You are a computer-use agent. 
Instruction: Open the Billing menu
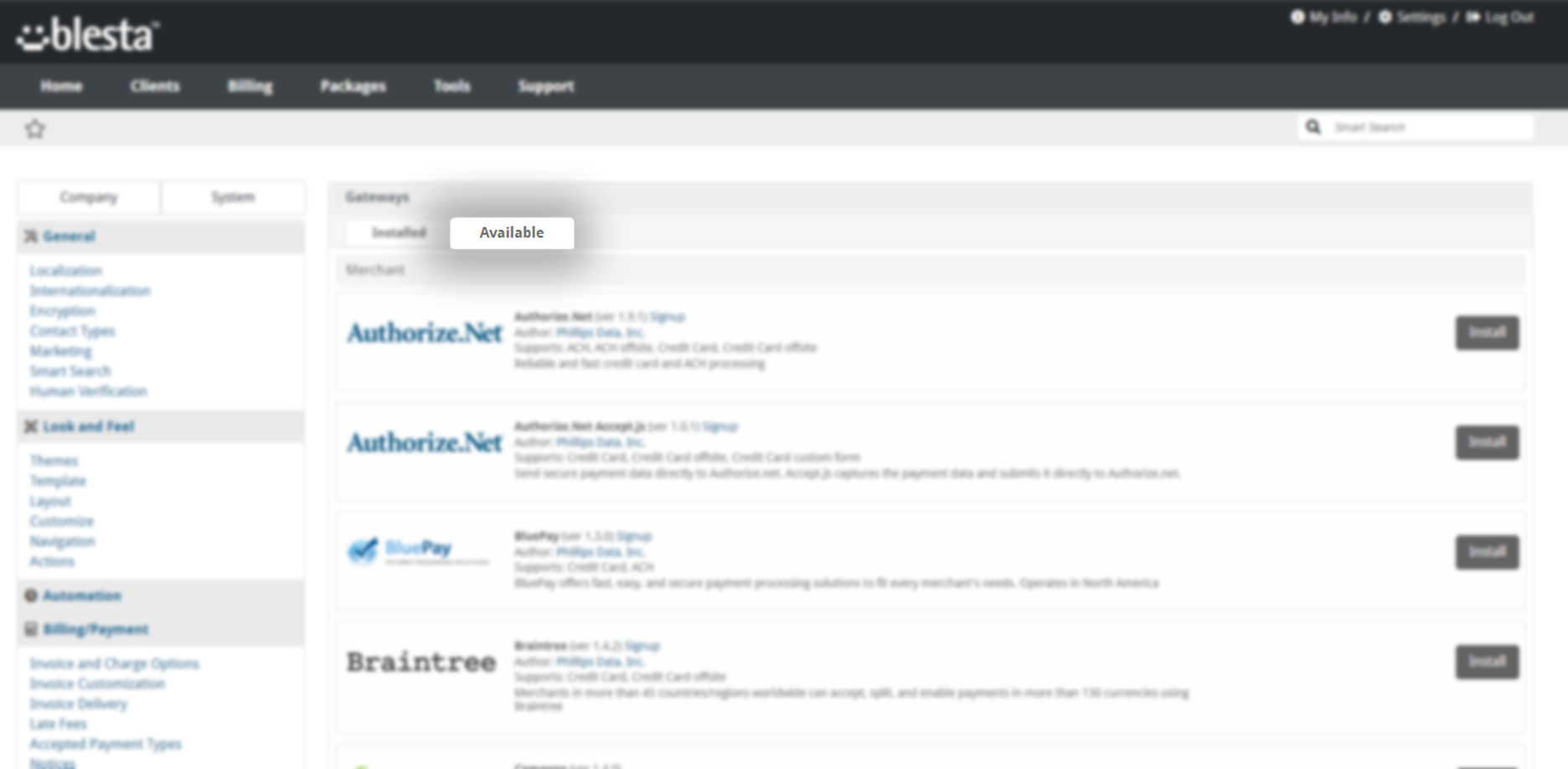tap(250, 86)
